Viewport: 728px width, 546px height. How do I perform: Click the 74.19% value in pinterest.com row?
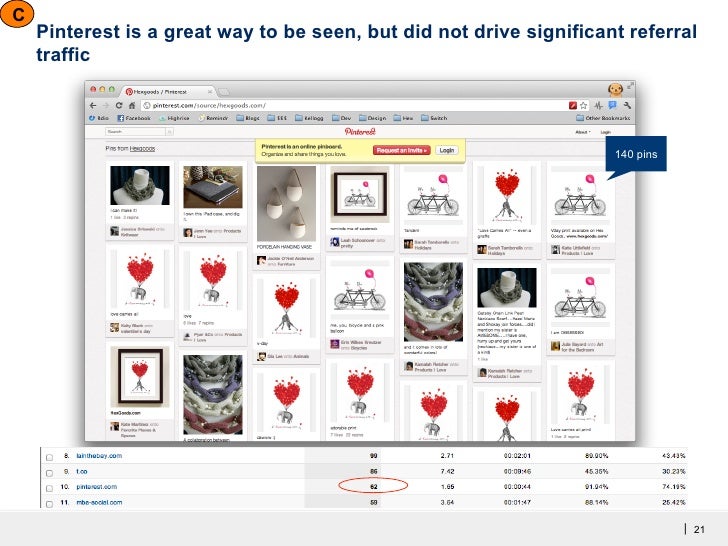[674, 487]
